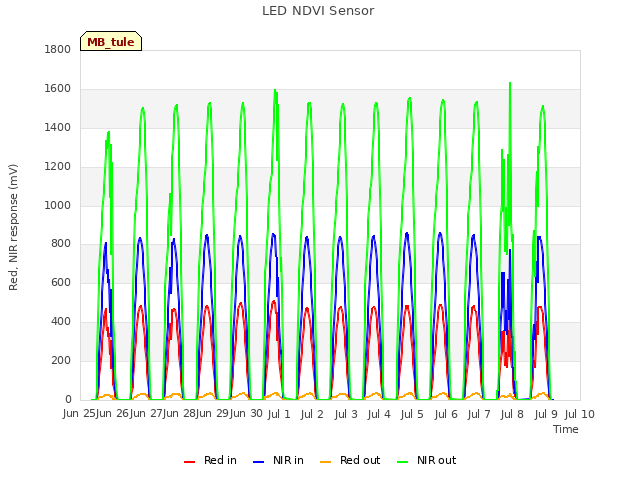This screenshot has height=480, width=640.
Task: Click the Jul 9 x-axis date label
Action: coord(546,414)
